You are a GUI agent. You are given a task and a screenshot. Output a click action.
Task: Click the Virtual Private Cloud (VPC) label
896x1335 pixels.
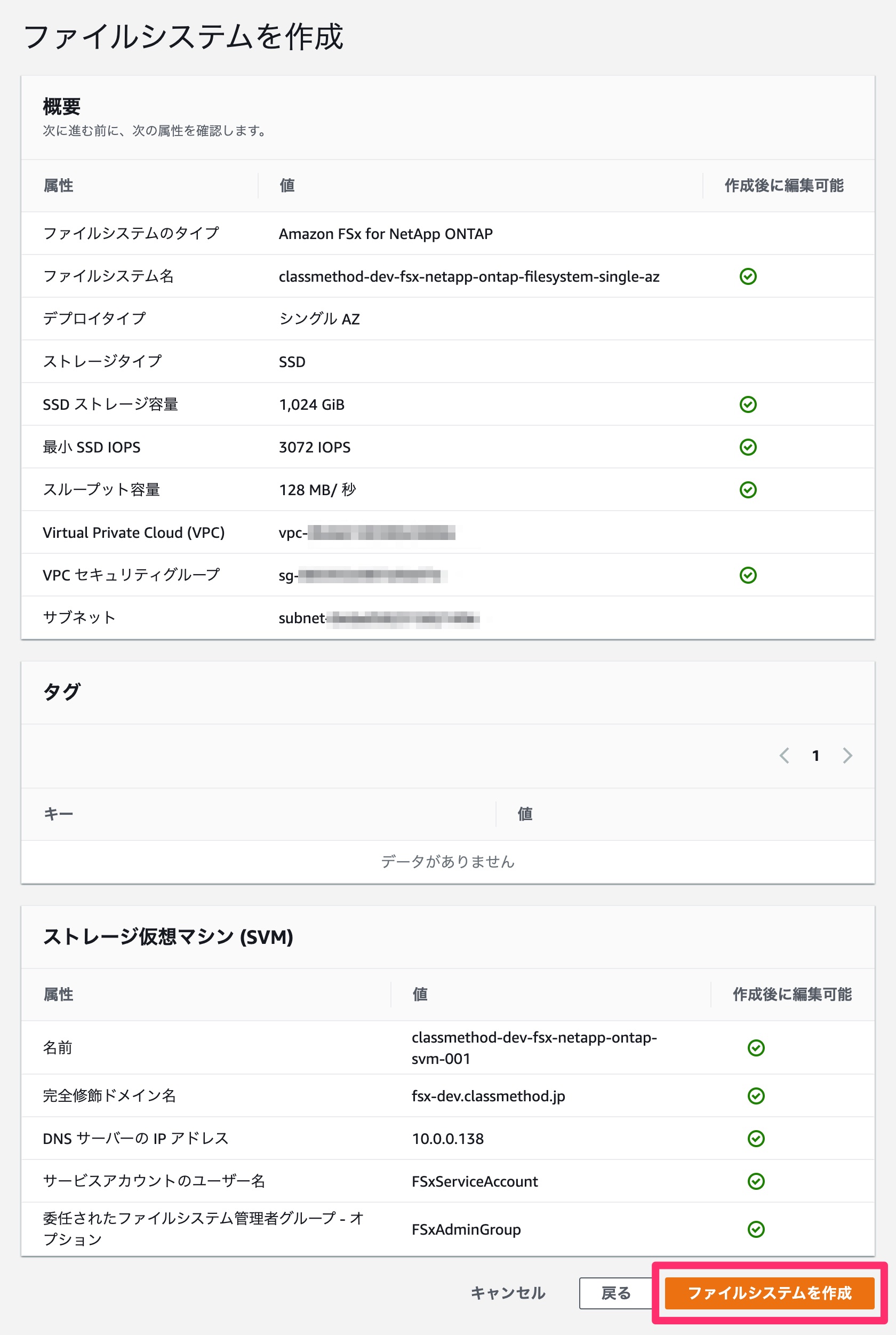134,533
